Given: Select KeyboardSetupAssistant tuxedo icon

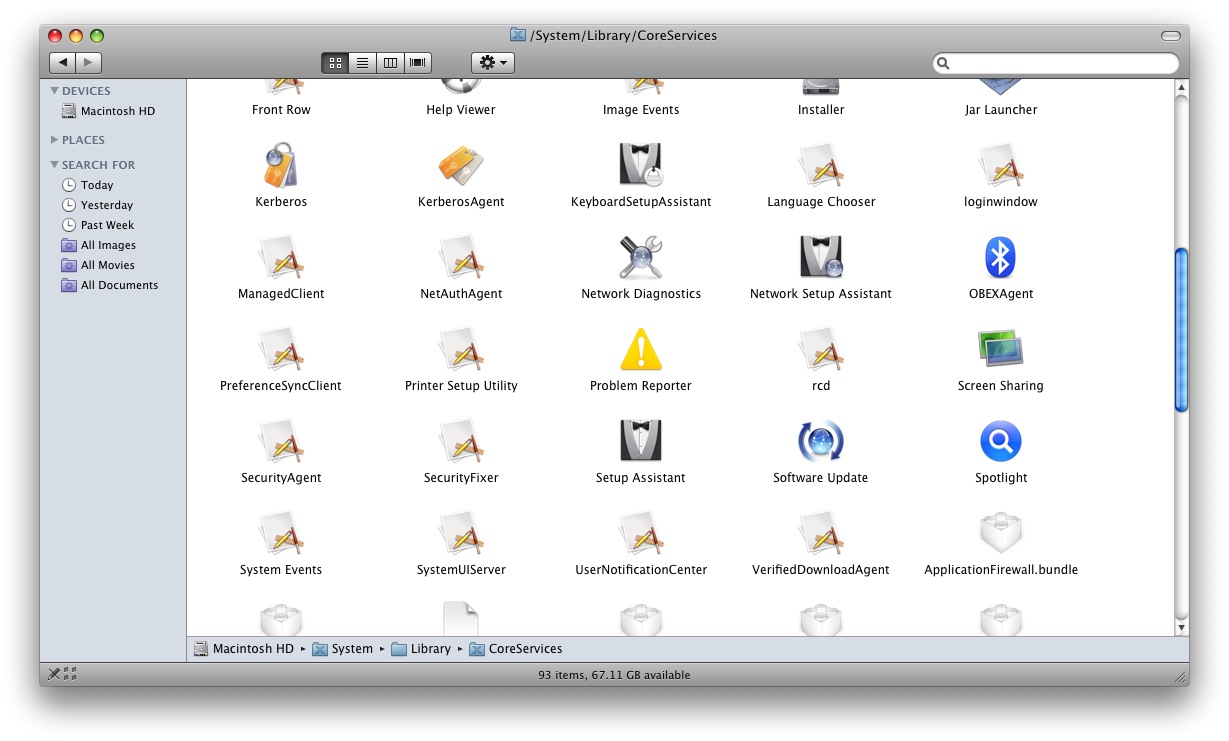Looking at the screenshot, I should [x=641, y=165].
